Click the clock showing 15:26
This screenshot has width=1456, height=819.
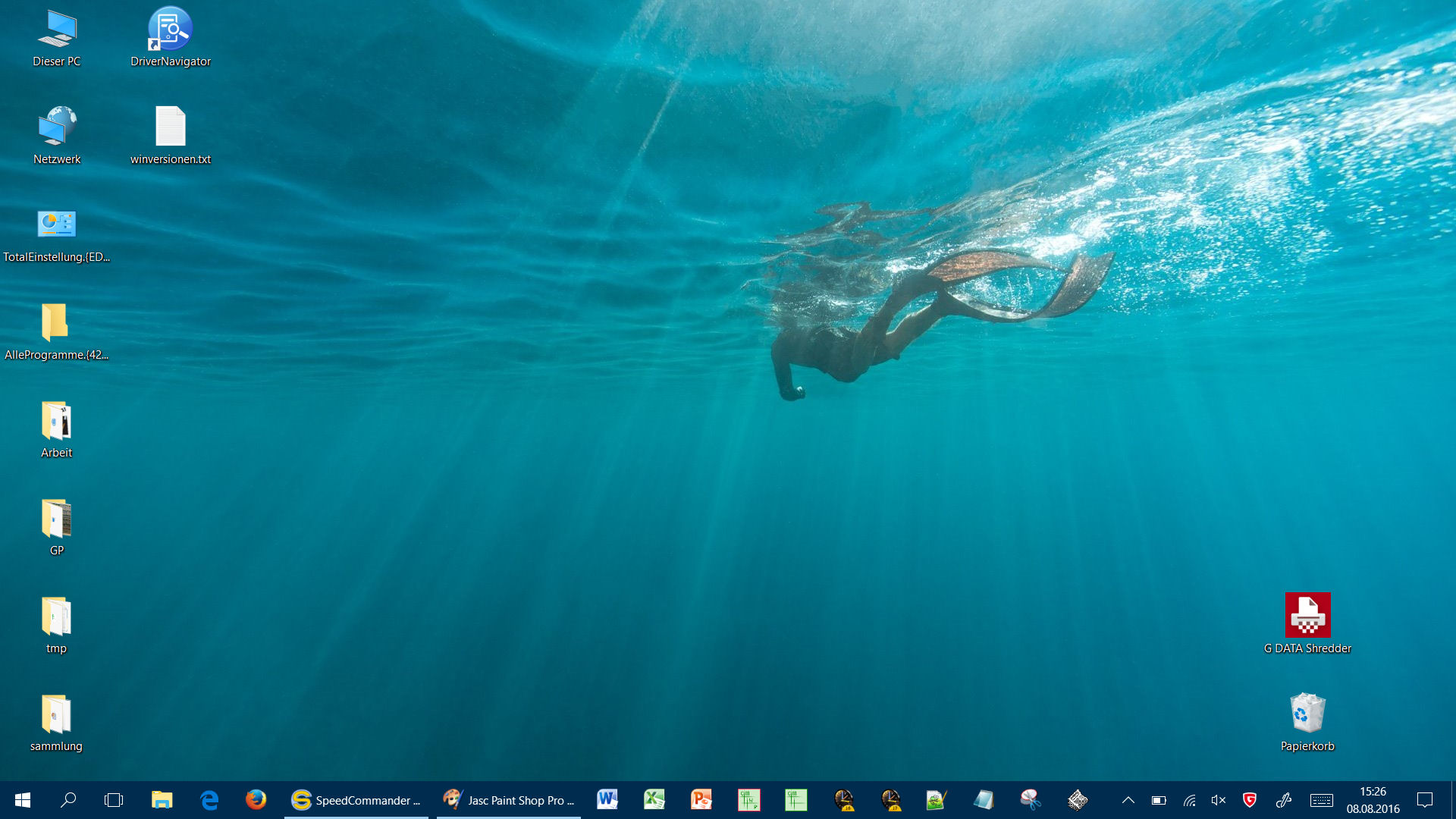click(1373, 800)
